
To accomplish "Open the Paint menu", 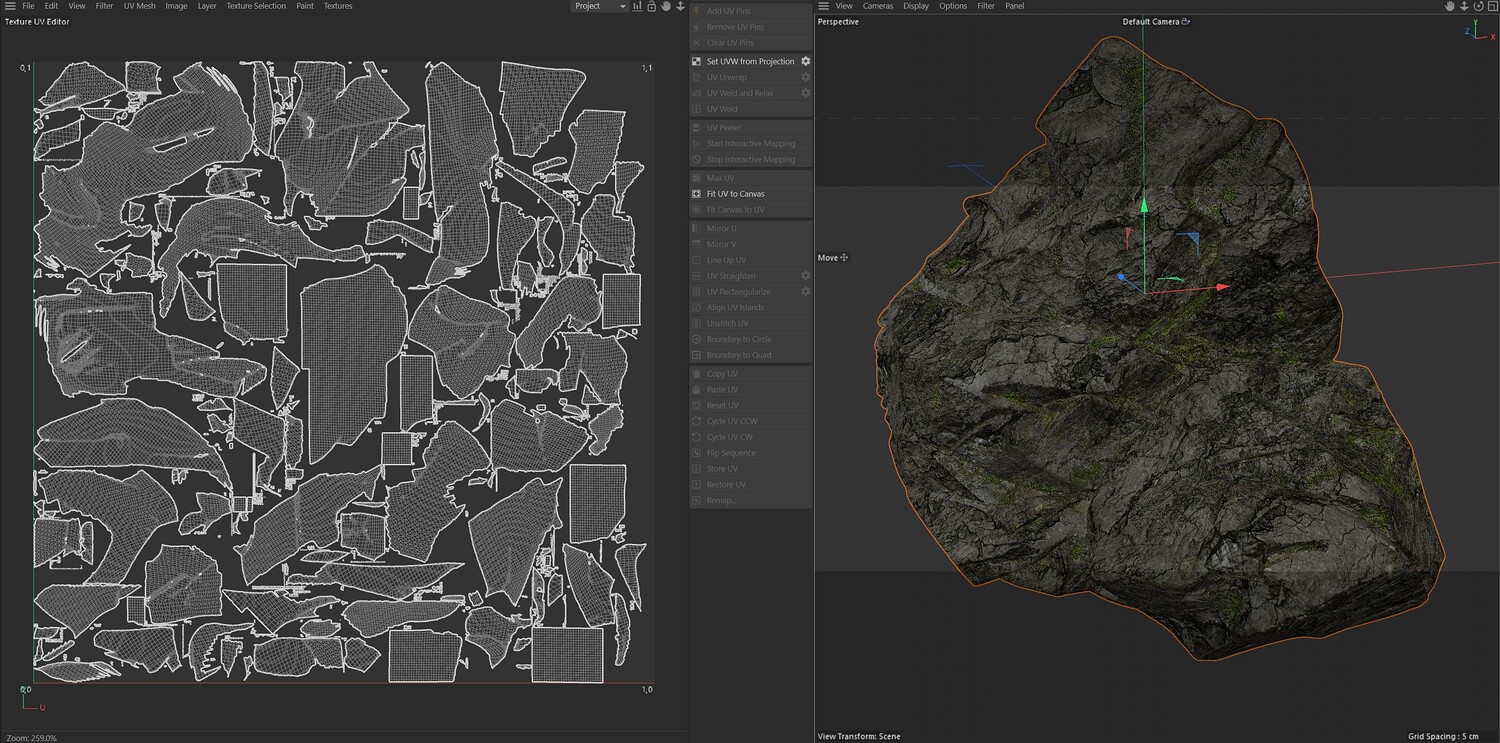I will tap(305, 6).
